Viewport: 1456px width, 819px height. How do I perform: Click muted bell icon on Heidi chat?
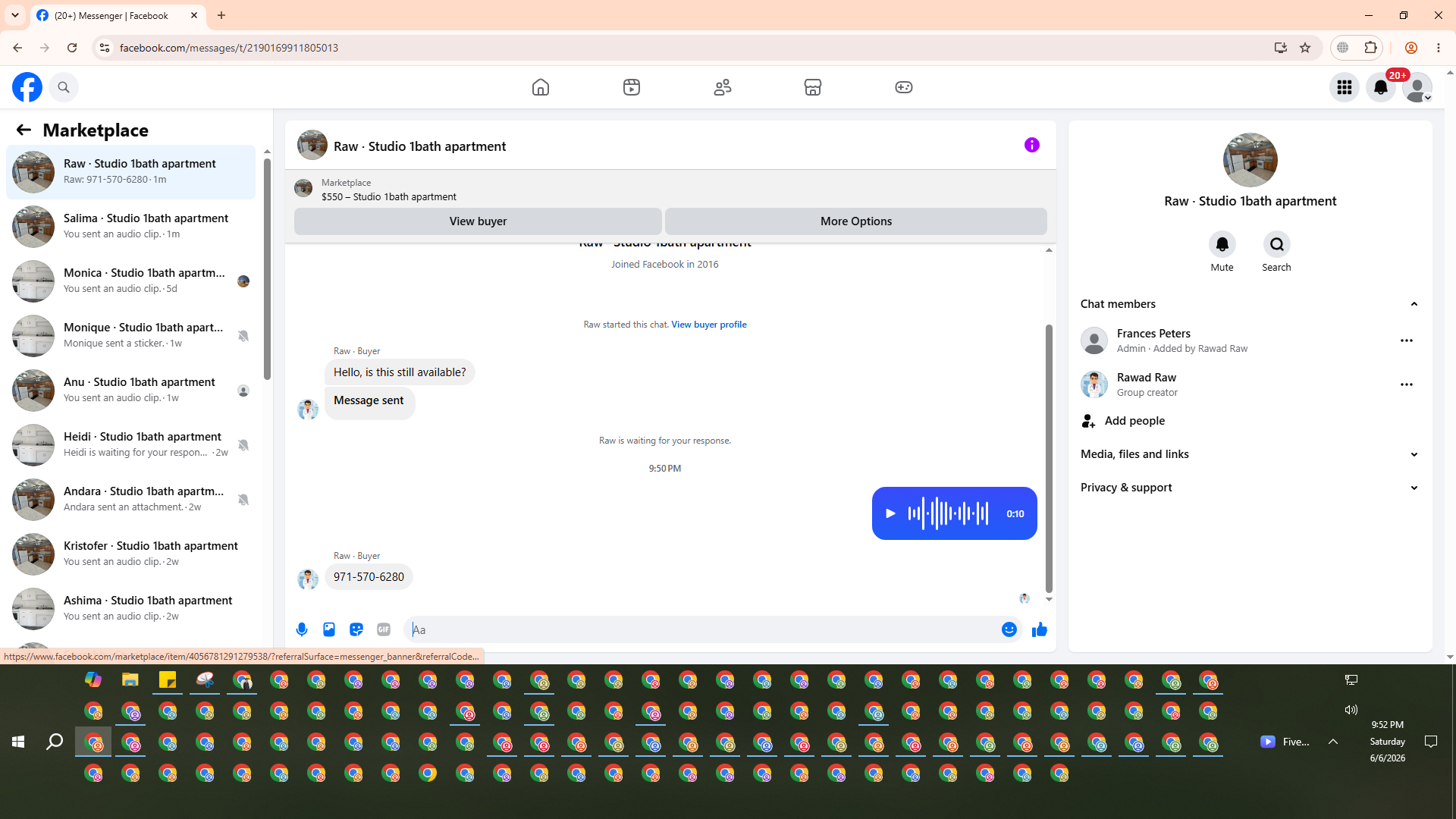pyautogui.click(x=243, y=445)
